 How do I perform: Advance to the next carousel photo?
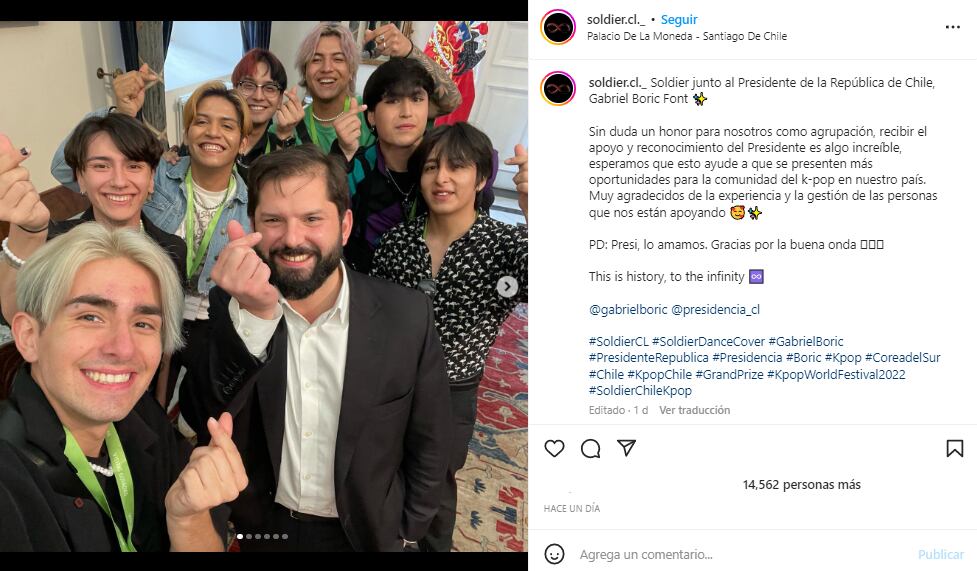coord(507,287)
